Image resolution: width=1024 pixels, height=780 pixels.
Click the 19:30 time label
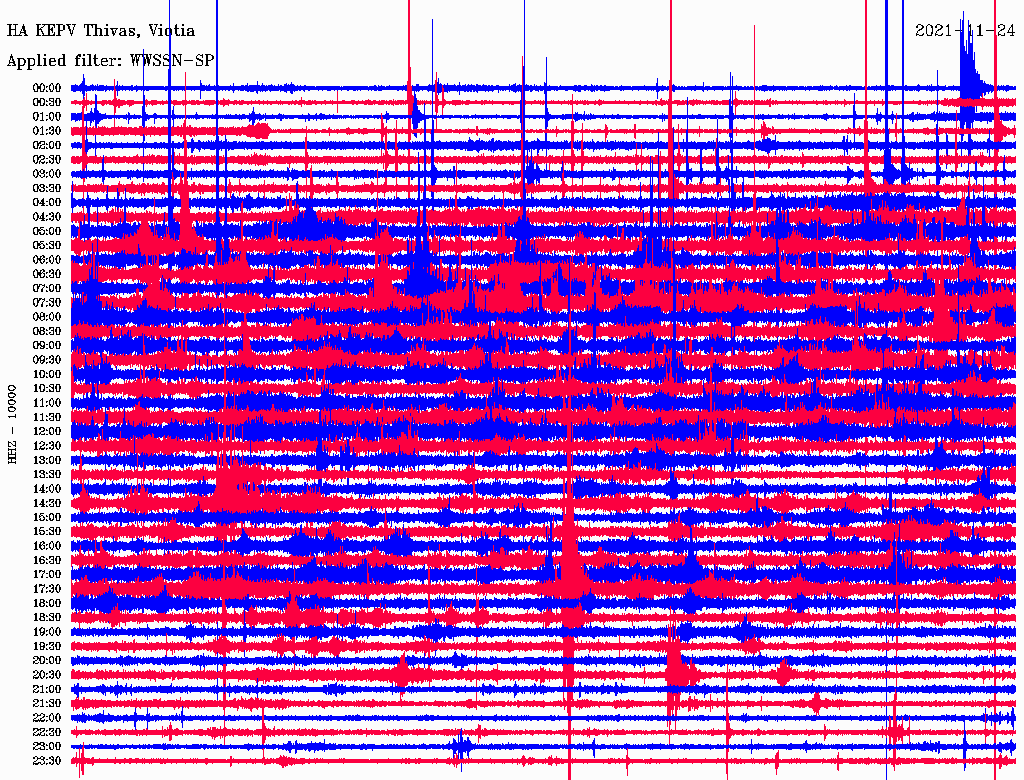(47, 647)
